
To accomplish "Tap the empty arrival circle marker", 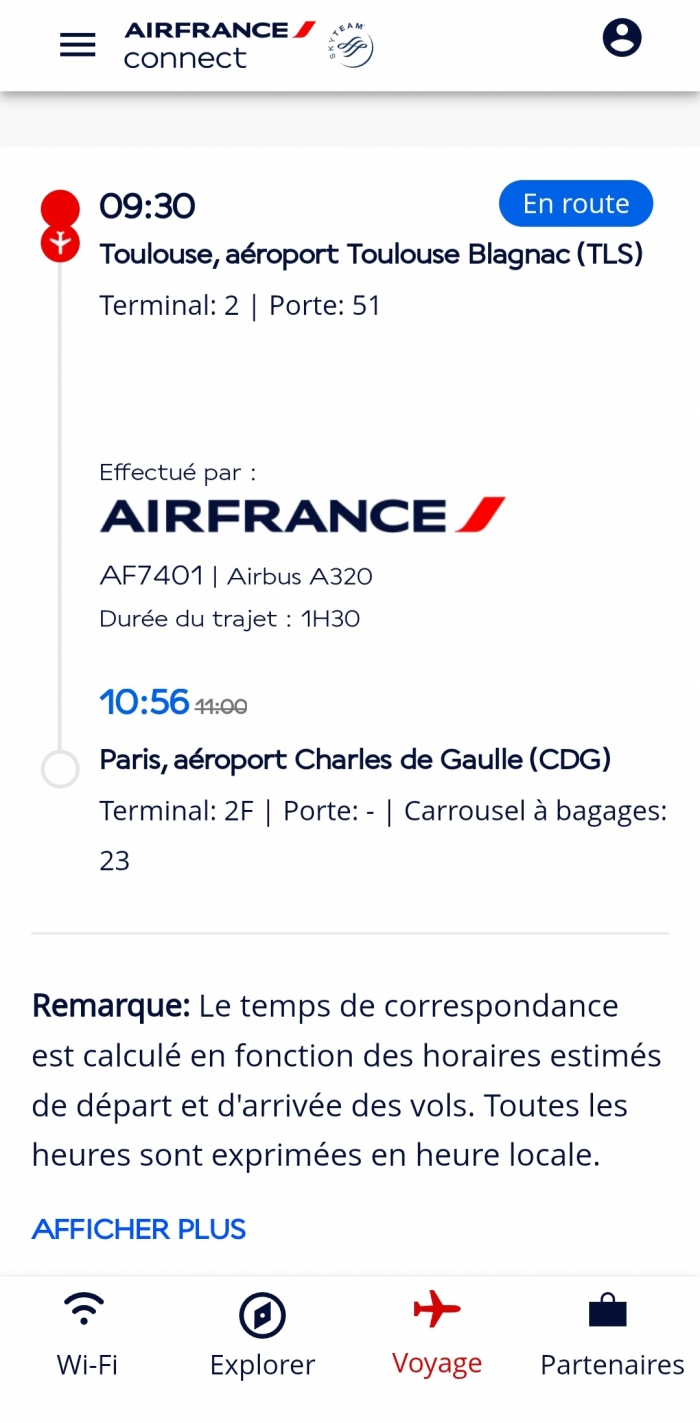I will pyautogui.click(x=60, y=769).
